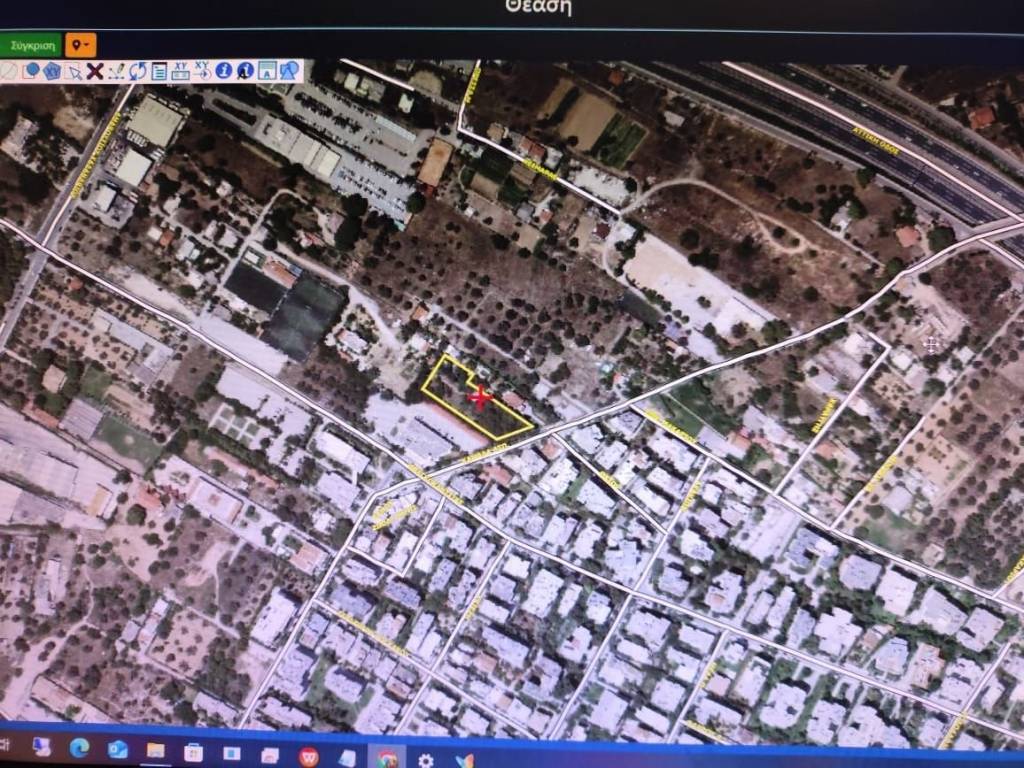1024x768 pixels.
Task: Open the list document icon
Action: coord(158,70)
